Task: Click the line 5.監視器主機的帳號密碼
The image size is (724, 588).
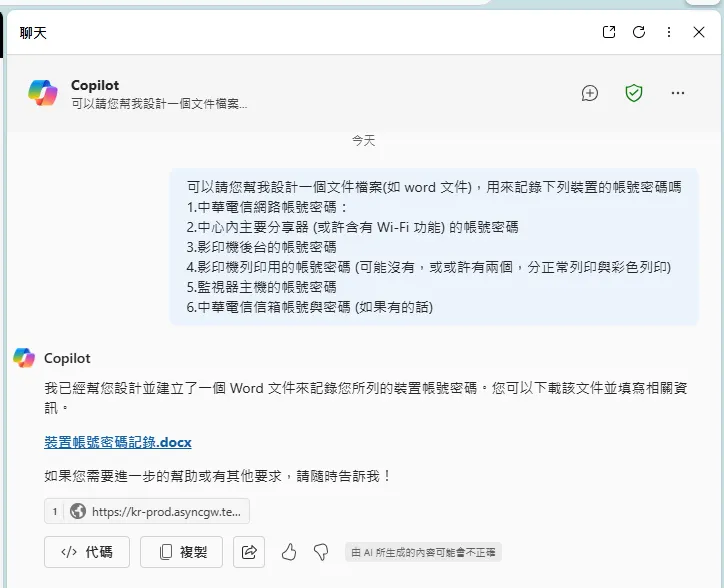Action: [261, 287]
